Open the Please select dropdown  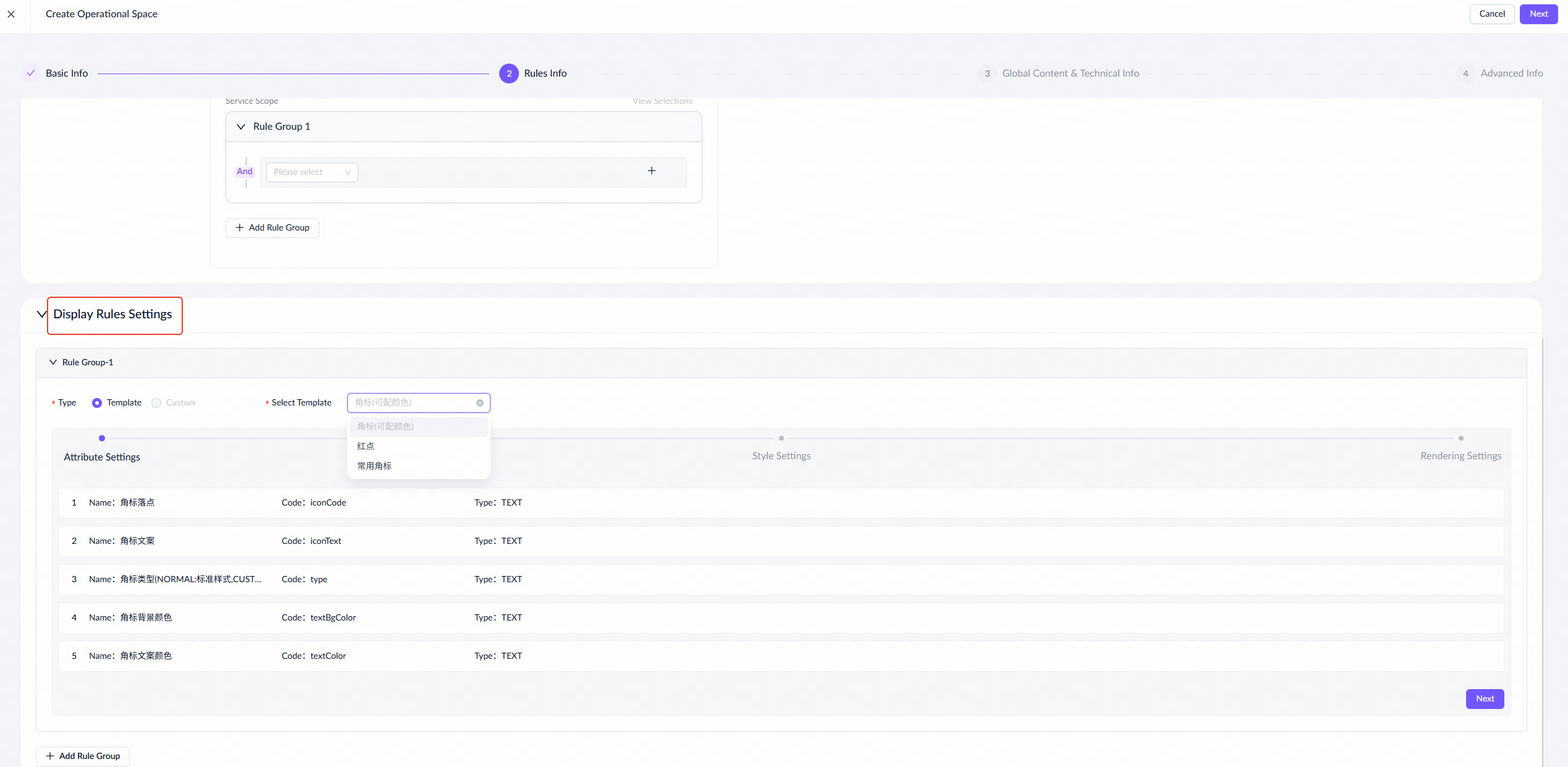pyautogui.click(x=311, y=172)
